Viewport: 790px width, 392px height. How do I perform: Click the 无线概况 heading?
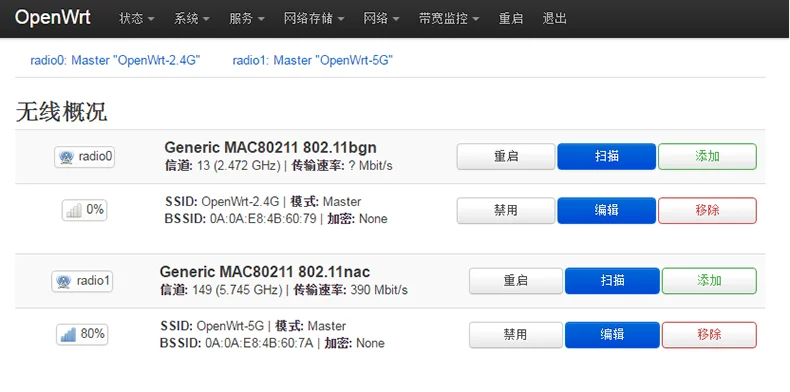[61, 112]
